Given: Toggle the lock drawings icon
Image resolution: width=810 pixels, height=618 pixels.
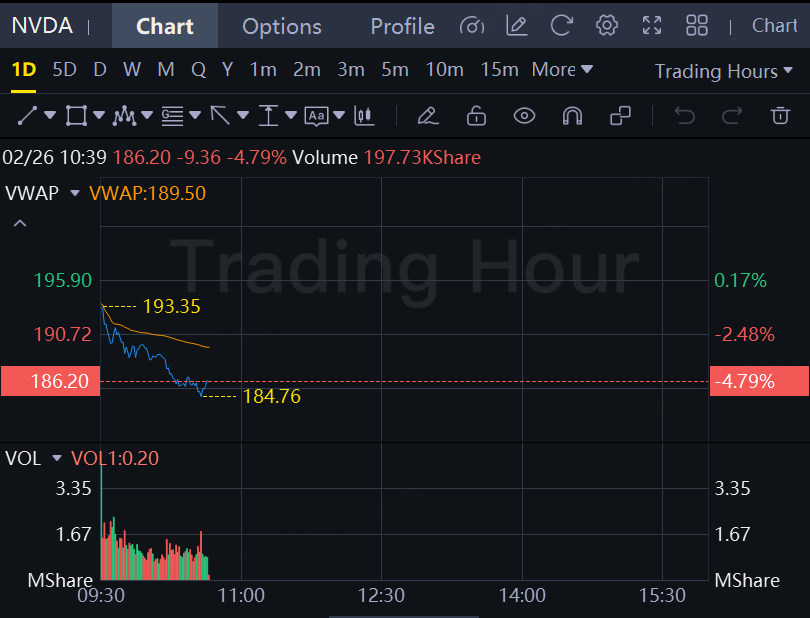Looking at the screenshot, I should (x=476, y=116).
